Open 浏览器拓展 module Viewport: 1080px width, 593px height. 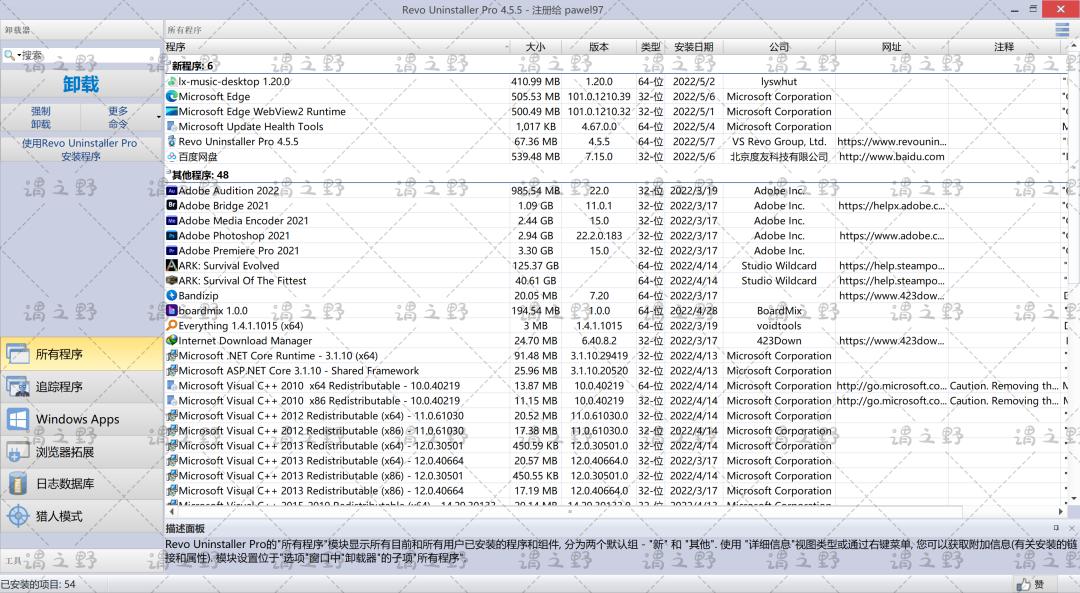pos(81,451)
